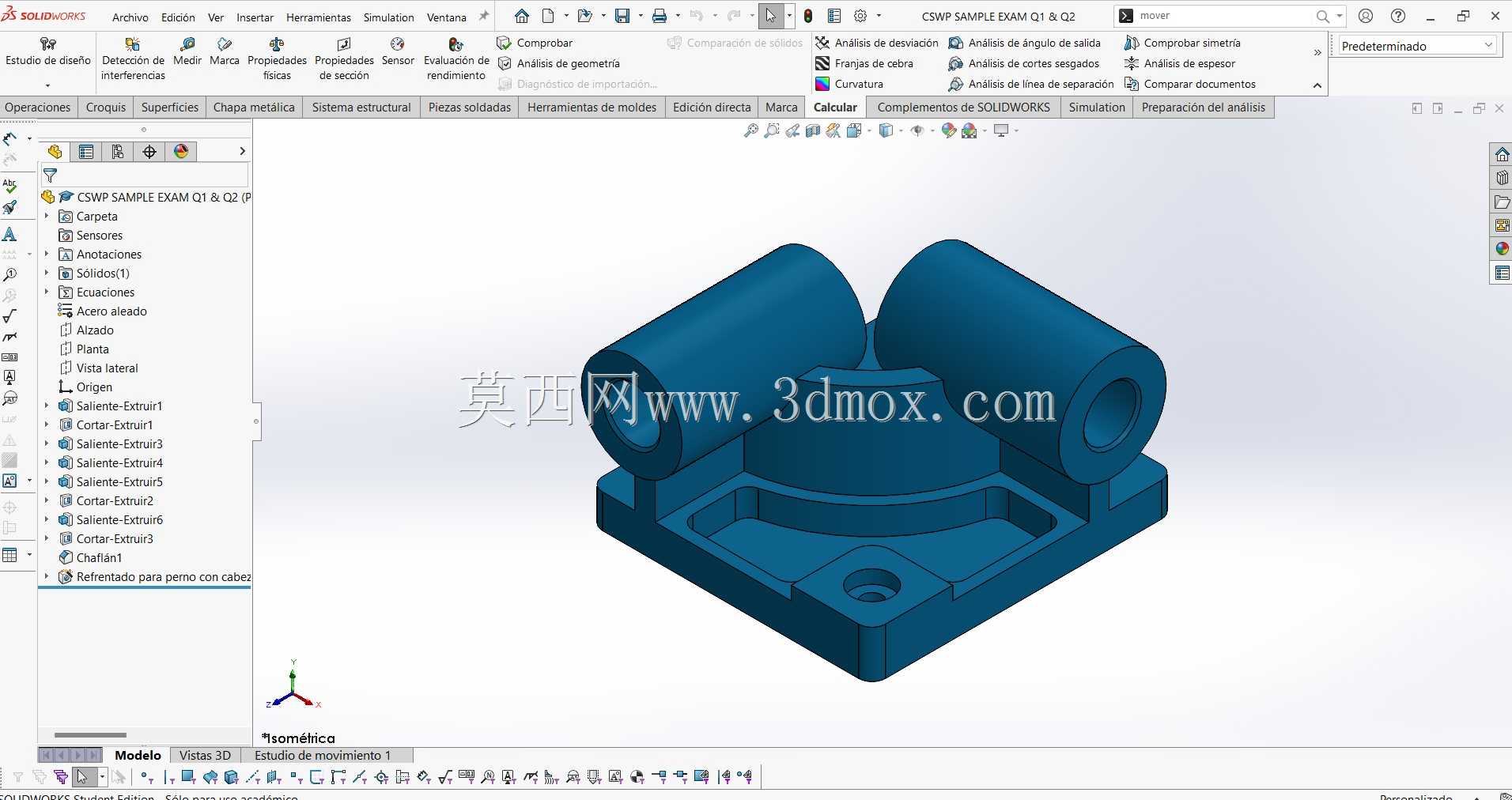Open the Herramientas menu

(319, 17)
